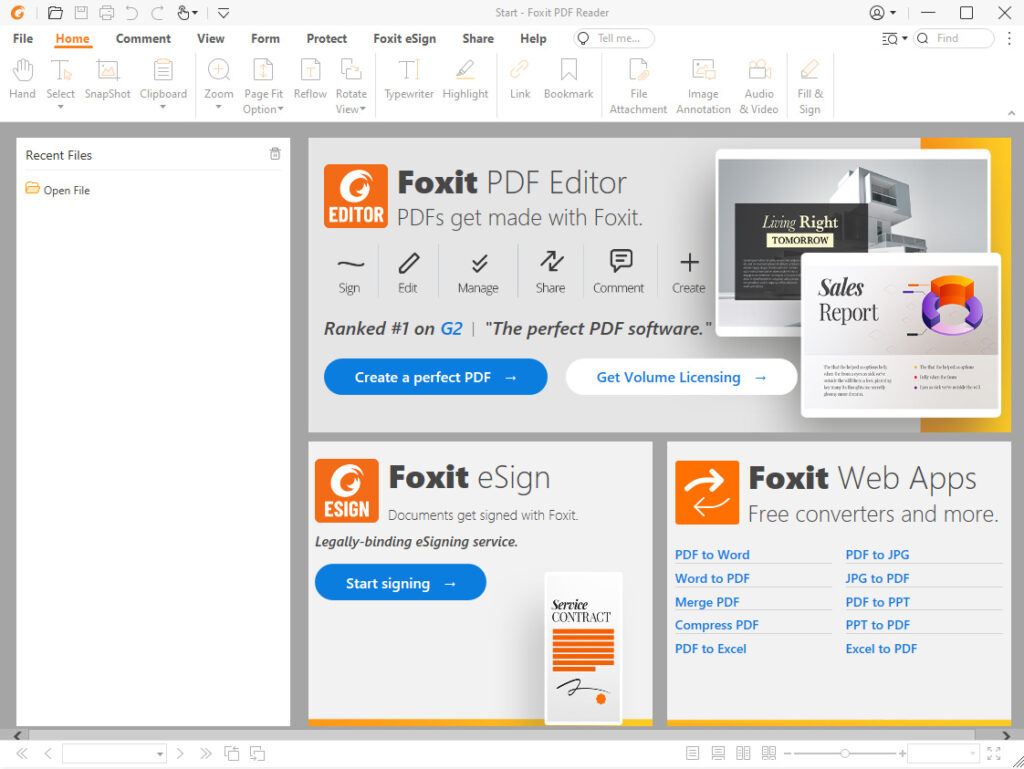Clear recent files with trash icon

(x=276, y=153)
